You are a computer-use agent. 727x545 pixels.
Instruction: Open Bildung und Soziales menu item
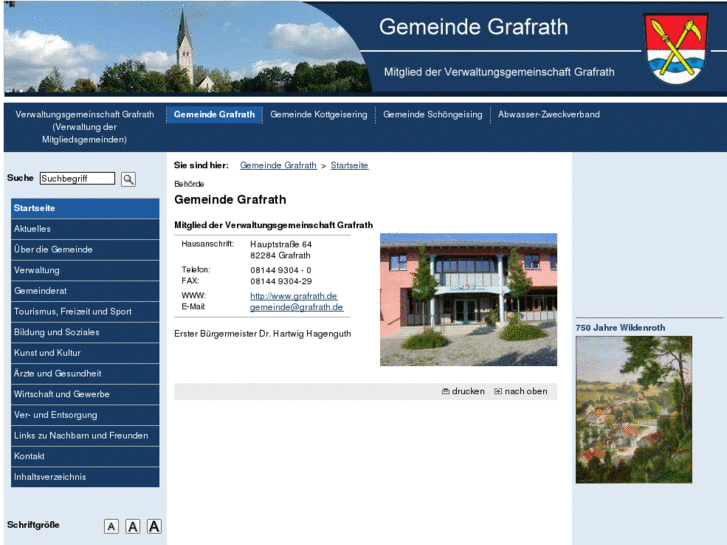[85, 332]
